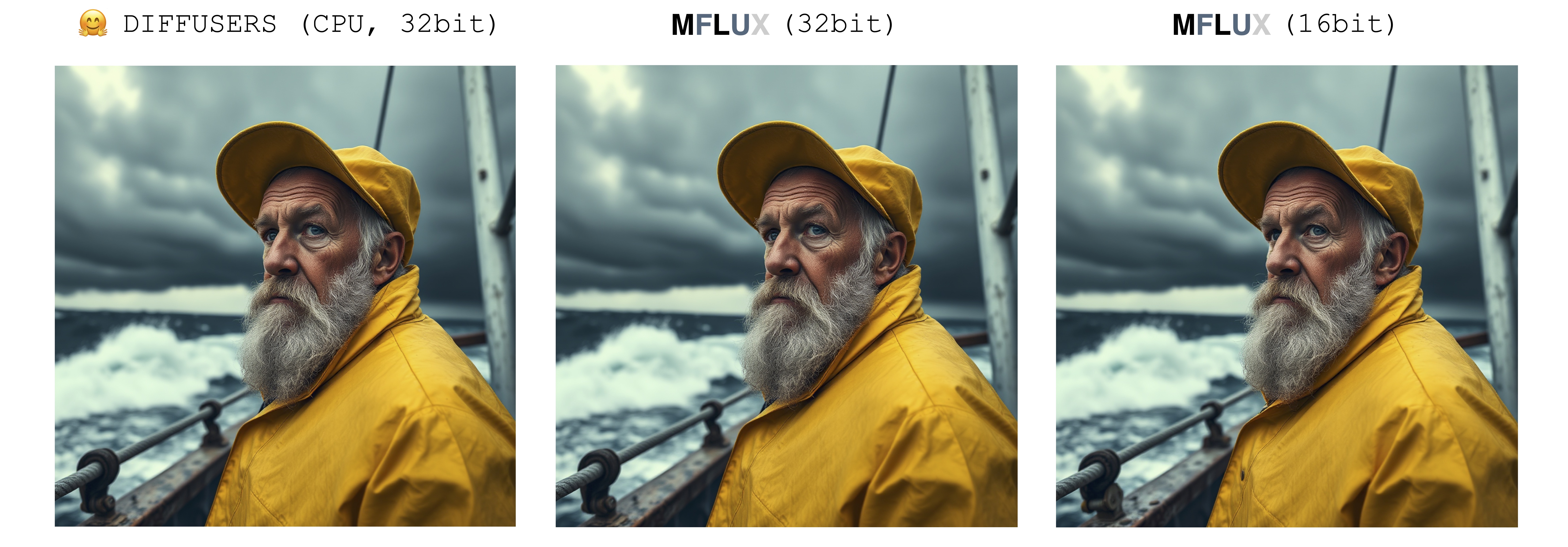The height and width of the screenshot is (547, 1568).
Task: Click the MFLUX logo above middle image
Action: coord(720,25)
